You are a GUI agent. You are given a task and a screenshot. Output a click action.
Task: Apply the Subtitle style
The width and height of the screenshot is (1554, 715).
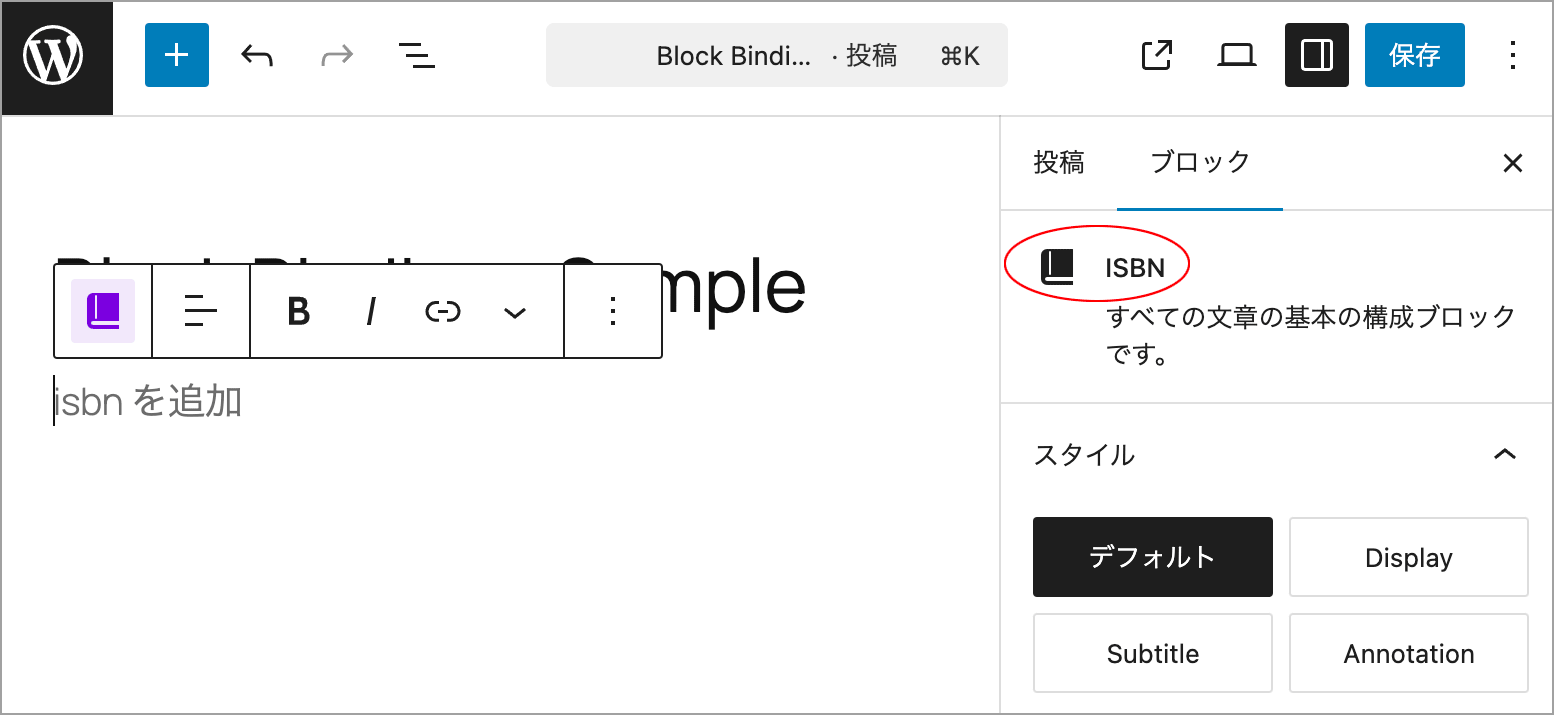coord(1153,653)
